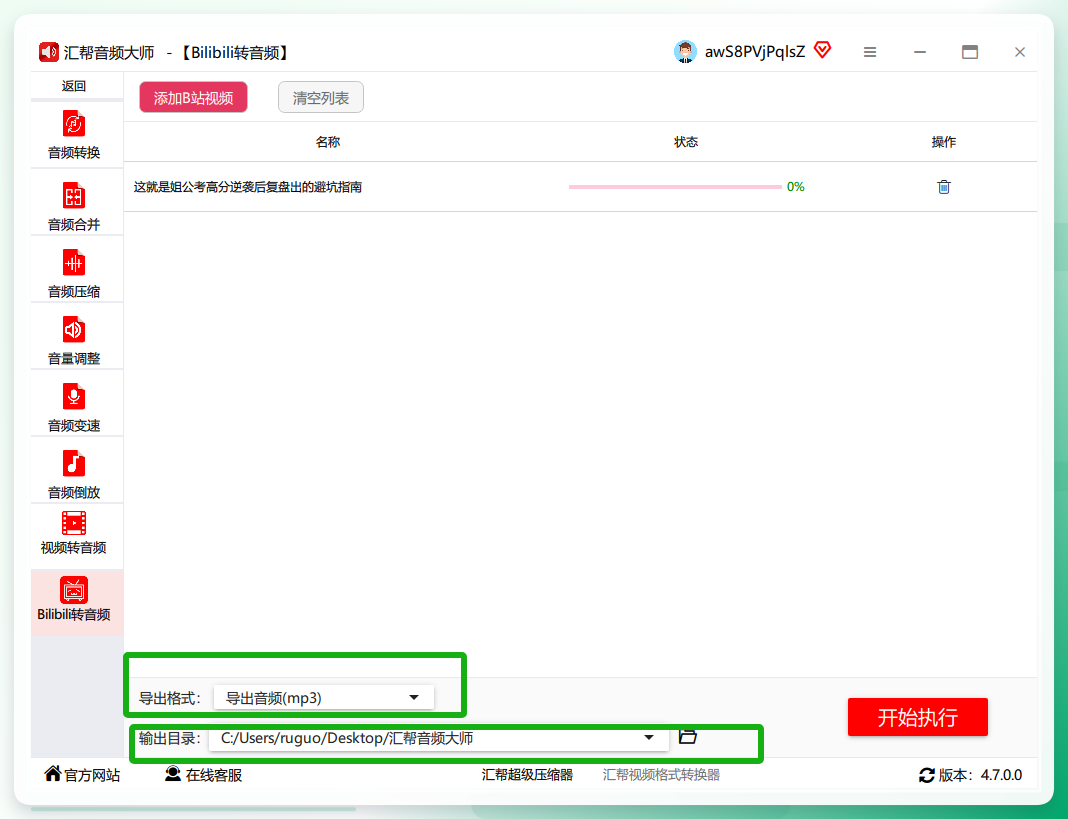Click 清空列表 button
Screen dimensions: 1068x819
pyautogui.click(x=321, y=97)
